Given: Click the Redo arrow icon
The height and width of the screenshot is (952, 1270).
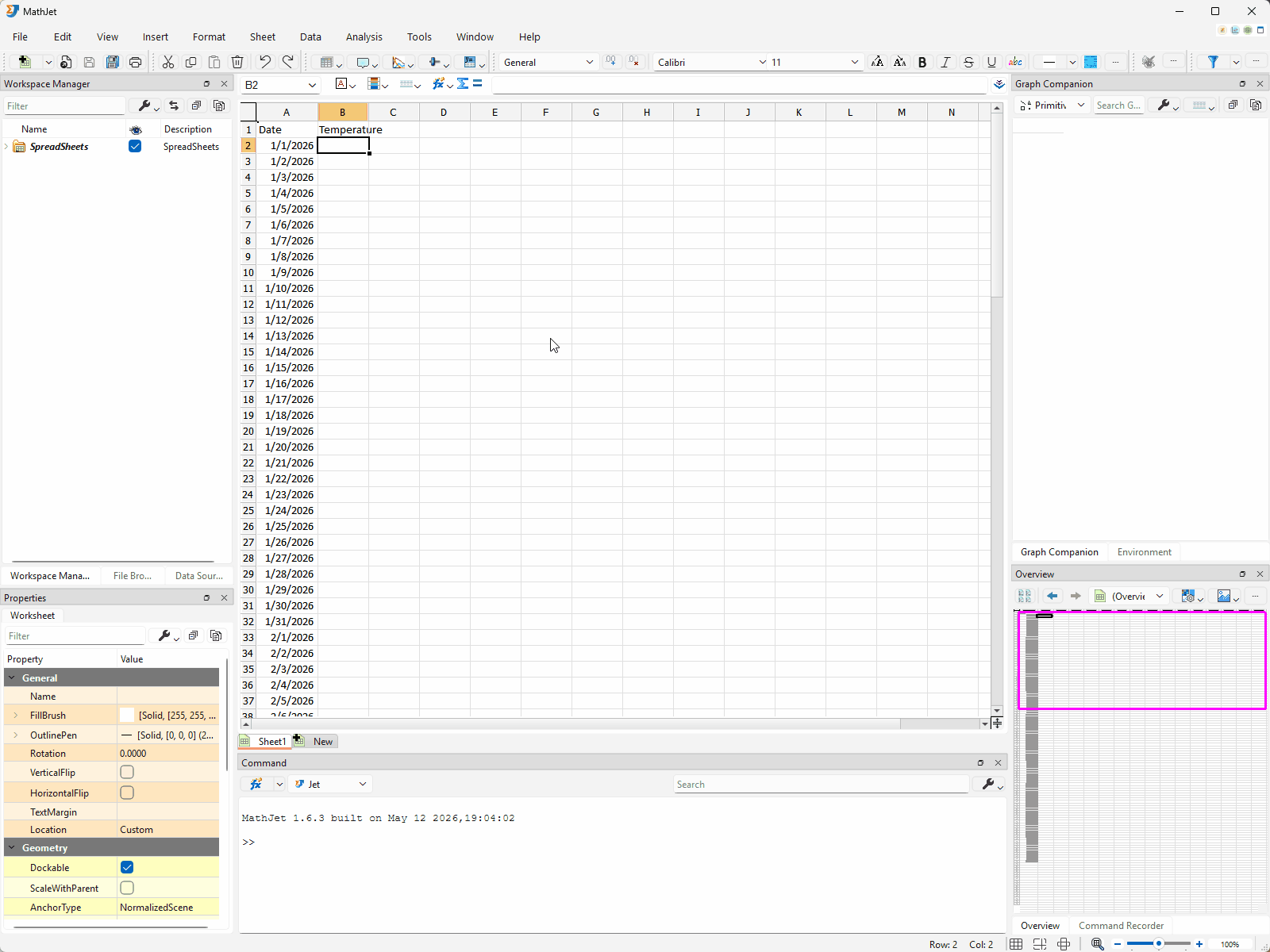Looking at the screenshot, I should point(288,62).
